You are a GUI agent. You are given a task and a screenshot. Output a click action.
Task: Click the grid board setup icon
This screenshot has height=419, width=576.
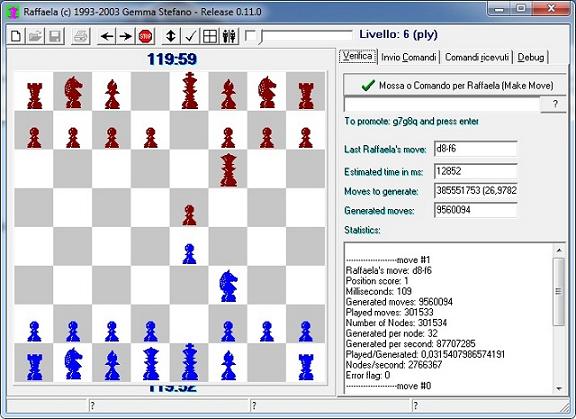click(210, 36)
